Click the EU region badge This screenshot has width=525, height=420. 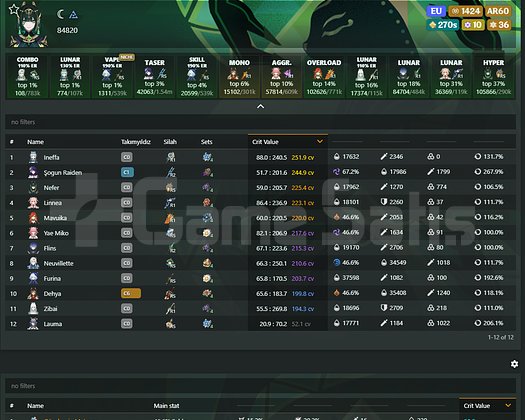[x=436, y=11]
